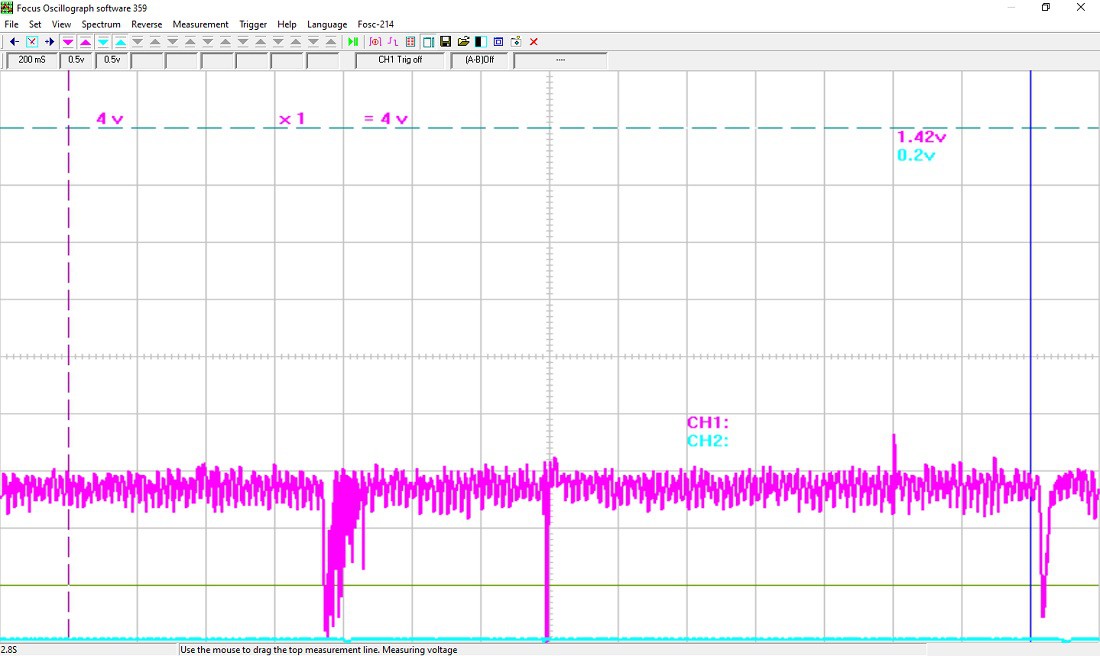Minimize the oscillograph window
Viewport: 1100px width, 656px height.
(1012, 8)
